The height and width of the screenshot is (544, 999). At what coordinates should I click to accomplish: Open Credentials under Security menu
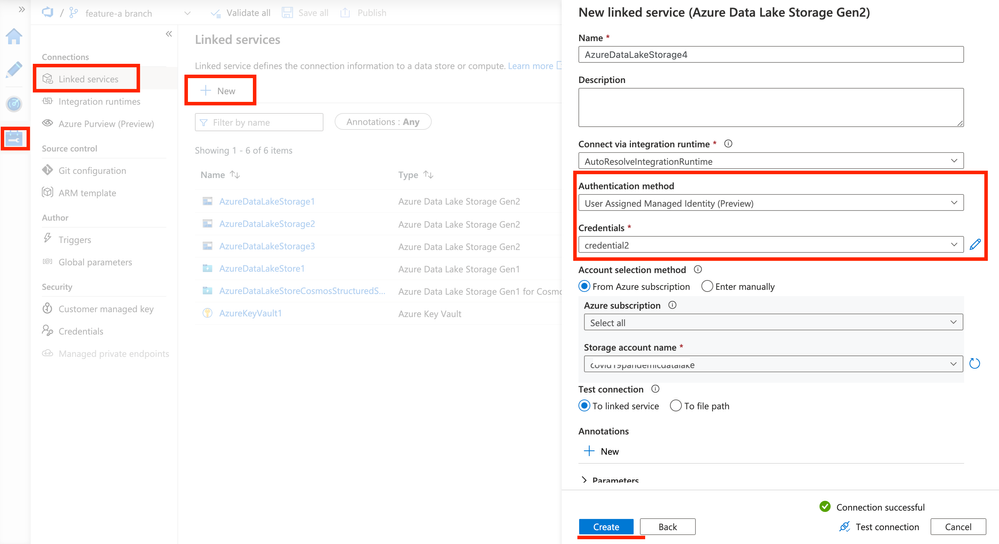[x=80, y=331]
